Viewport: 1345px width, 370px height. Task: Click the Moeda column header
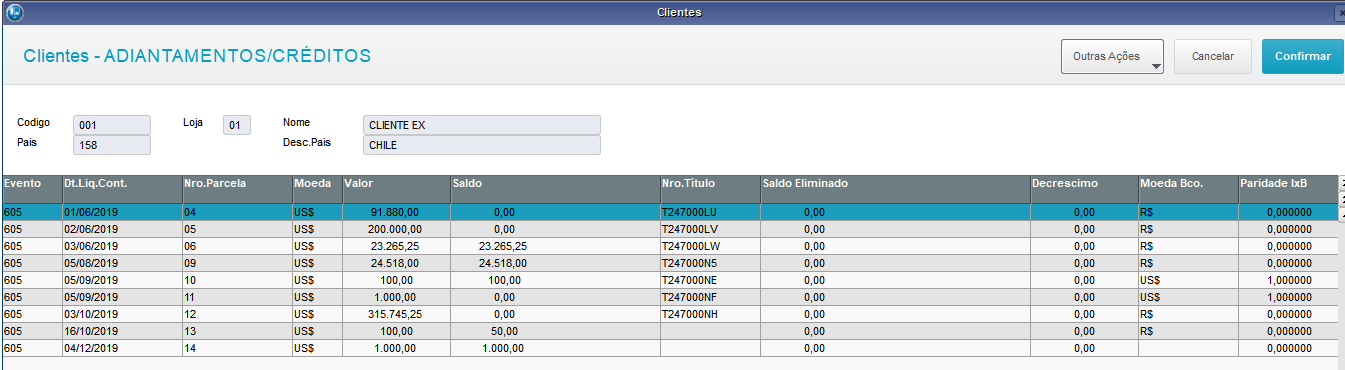click(x=317, y=190)
